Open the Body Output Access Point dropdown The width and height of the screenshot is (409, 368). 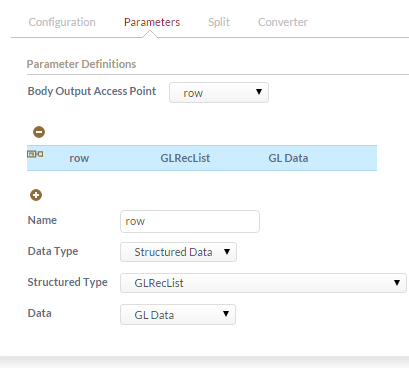(219, 92)
